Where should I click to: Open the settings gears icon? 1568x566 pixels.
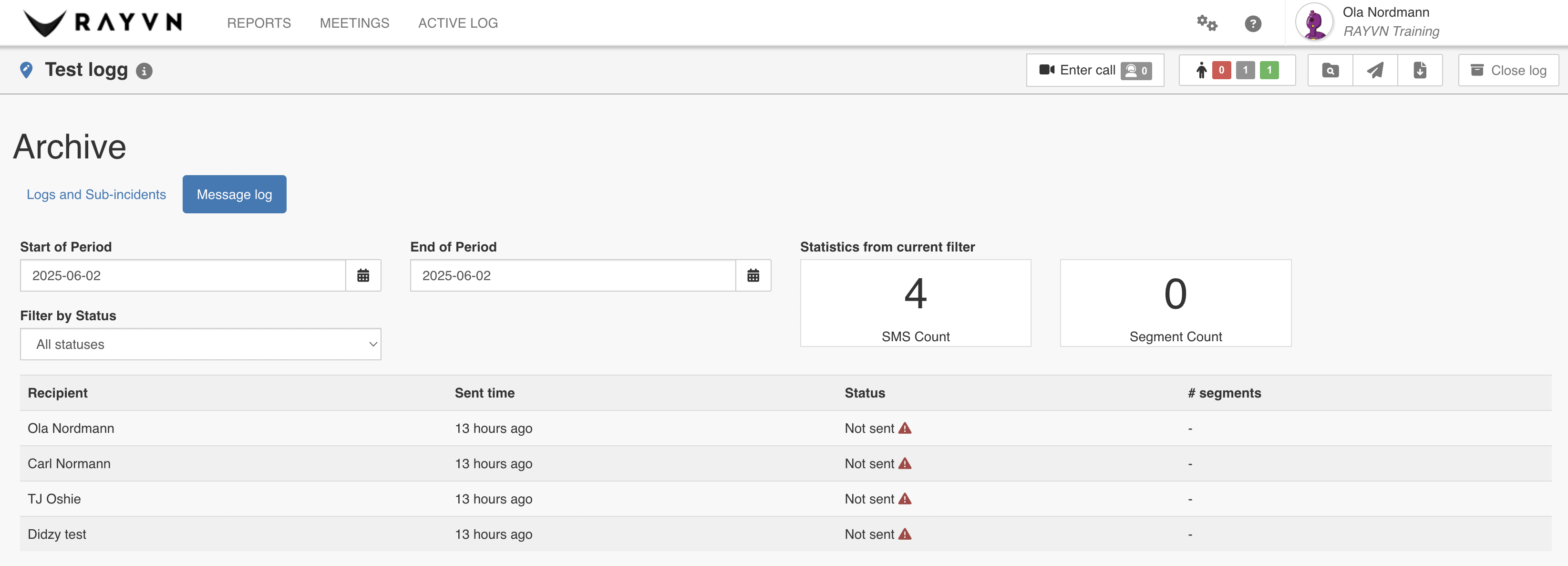[x=1207, y=23]
